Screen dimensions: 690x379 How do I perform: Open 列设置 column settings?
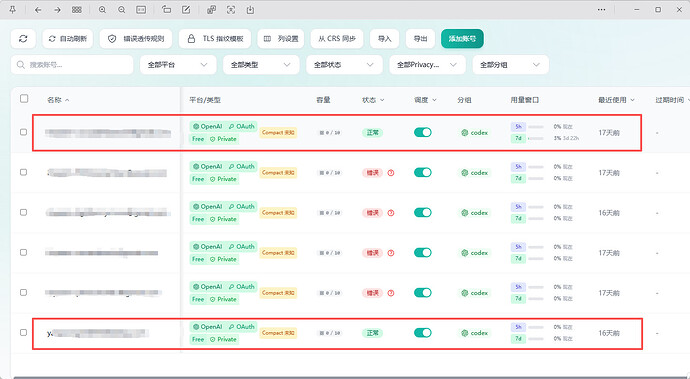[281, 39]
